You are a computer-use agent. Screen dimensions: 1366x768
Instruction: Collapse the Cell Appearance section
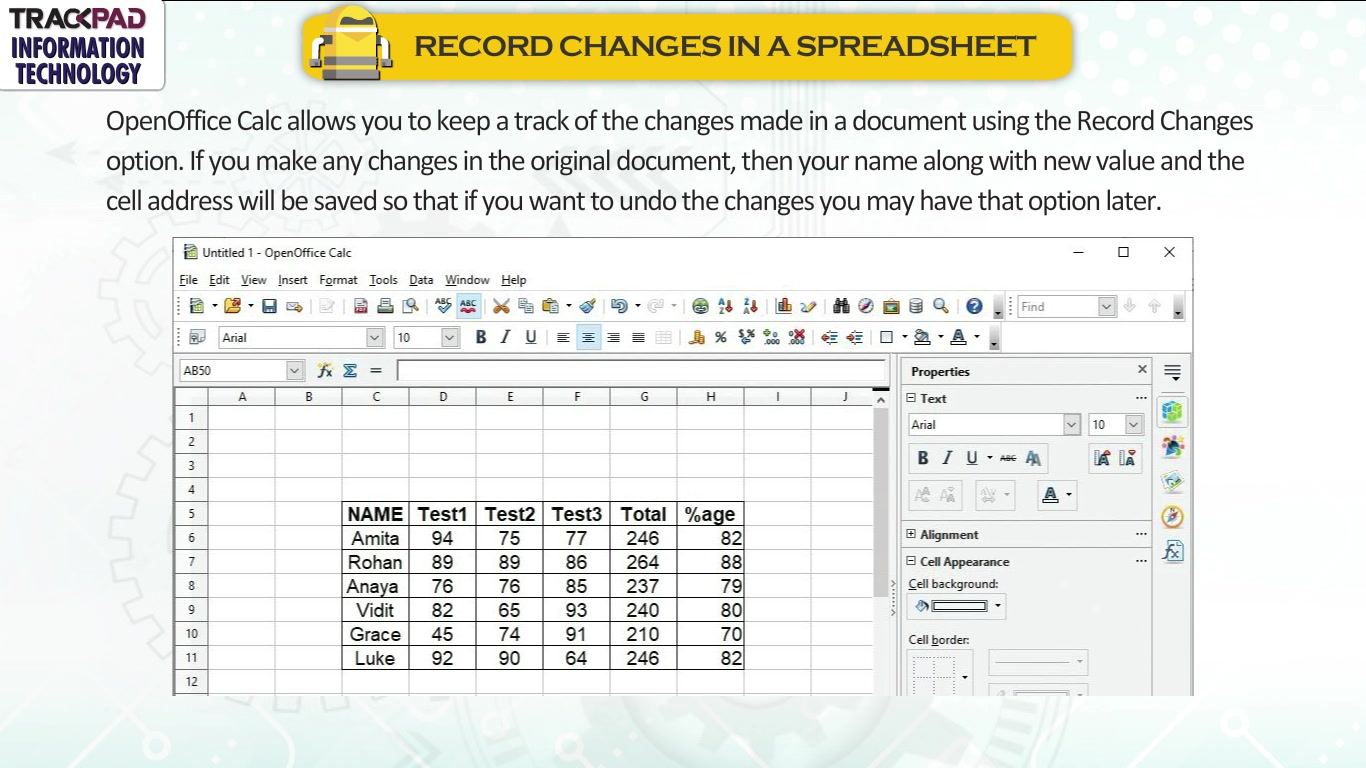point(911,562)
